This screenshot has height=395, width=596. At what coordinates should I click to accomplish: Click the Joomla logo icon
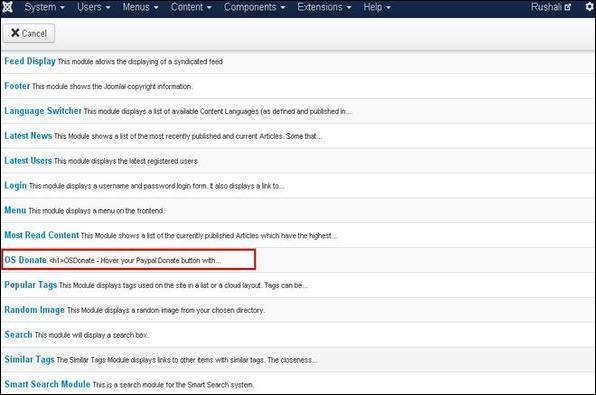tap(8, 7)
